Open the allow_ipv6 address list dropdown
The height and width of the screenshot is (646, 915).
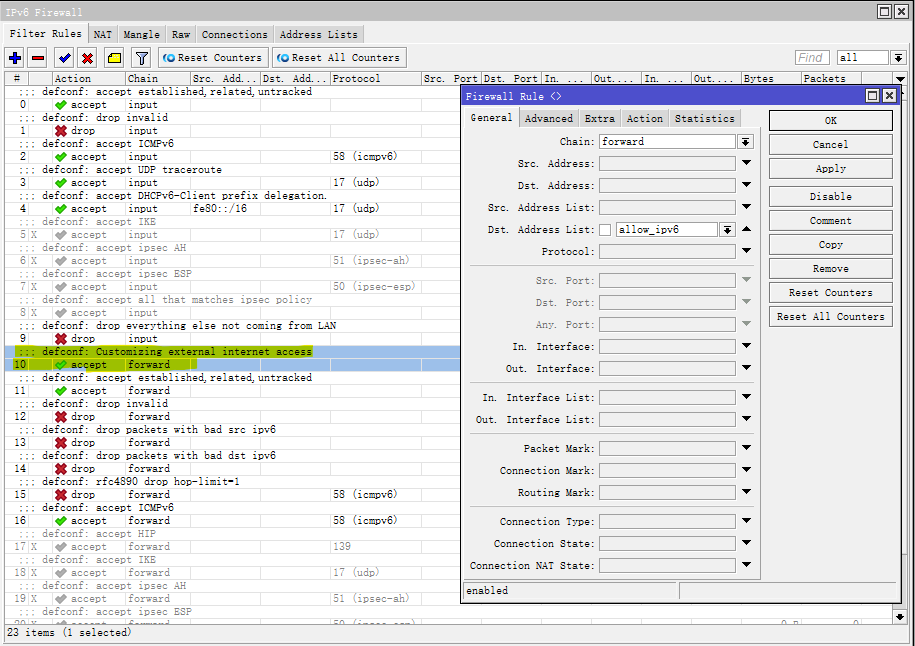727,230
